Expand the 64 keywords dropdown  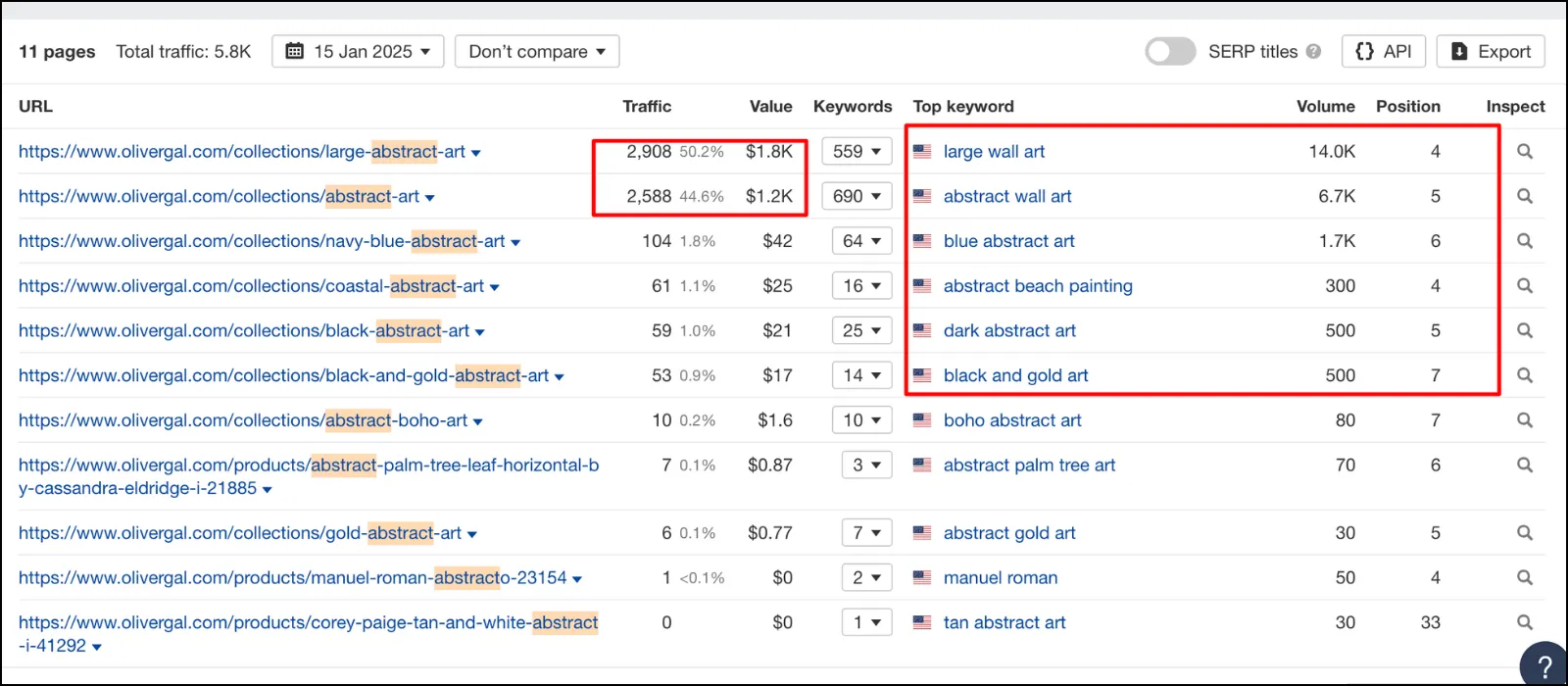coord(862,241)
